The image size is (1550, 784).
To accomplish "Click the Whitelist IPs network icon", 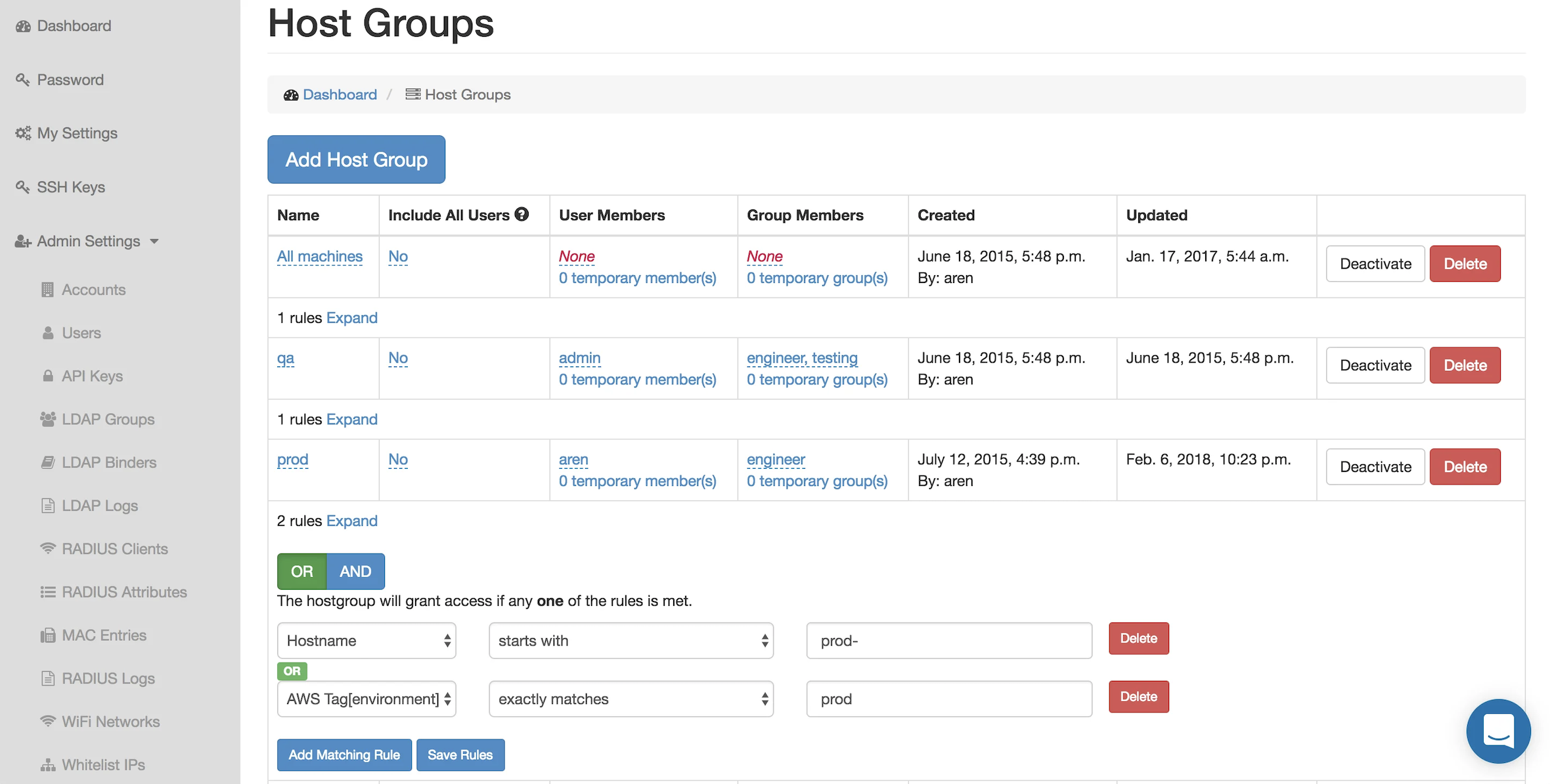I will pos(48,765).
